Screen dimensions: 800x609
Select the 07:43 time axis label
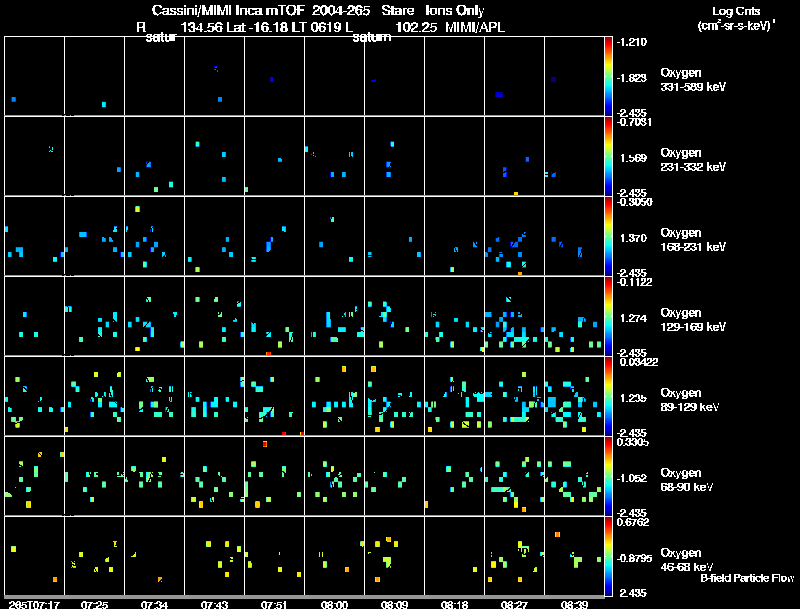point(214,604)
